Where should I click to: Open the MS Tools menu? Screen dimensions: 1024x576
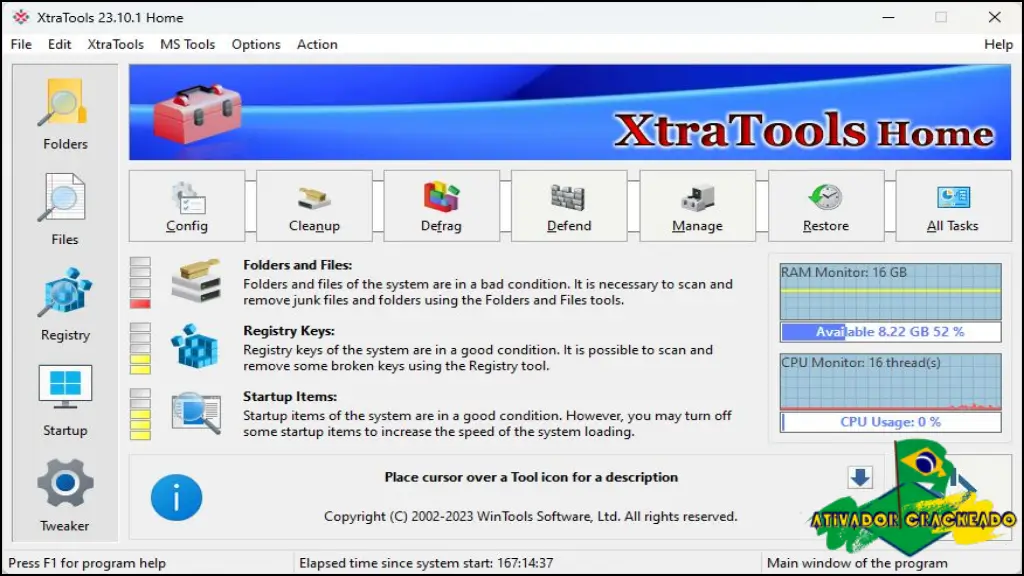[x=187, y=44]
